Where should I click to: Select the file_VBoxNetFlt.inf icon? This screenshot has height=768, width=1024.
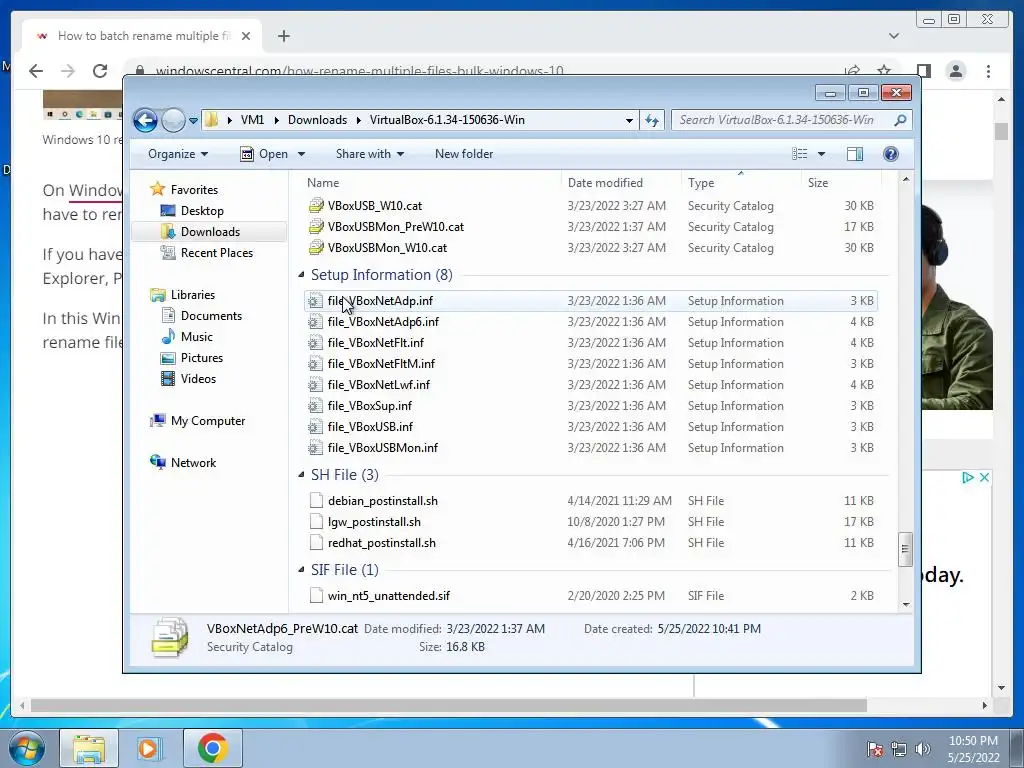[315, 343]
